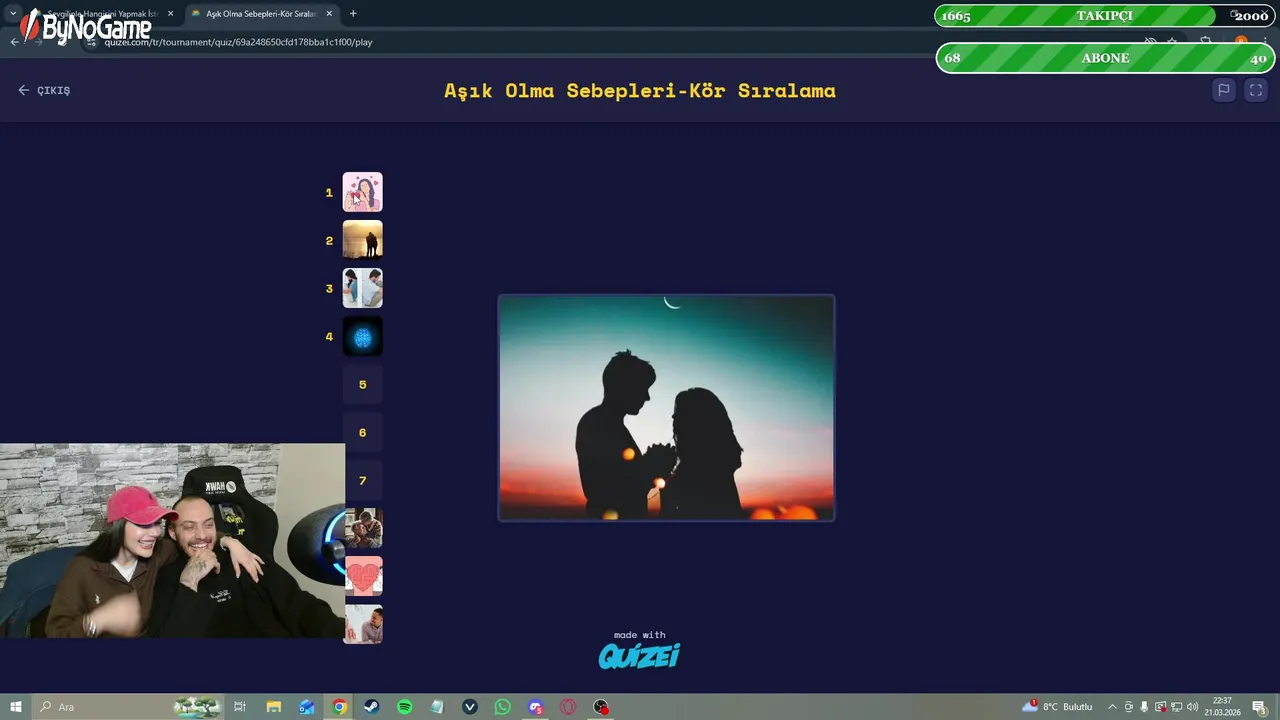Click the Chrome taskbar icon
This screenshot has width=1280, height=720.
339,707
